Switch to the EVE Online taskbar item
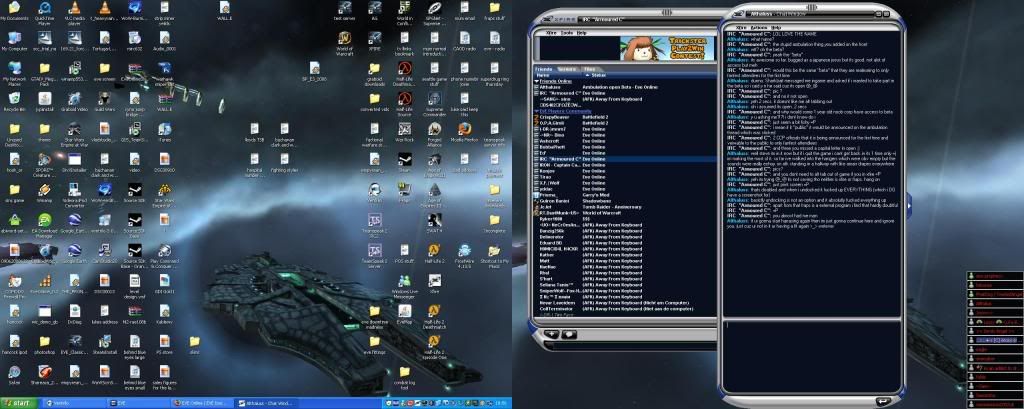The image size is (1024, 409). point(200,403)
